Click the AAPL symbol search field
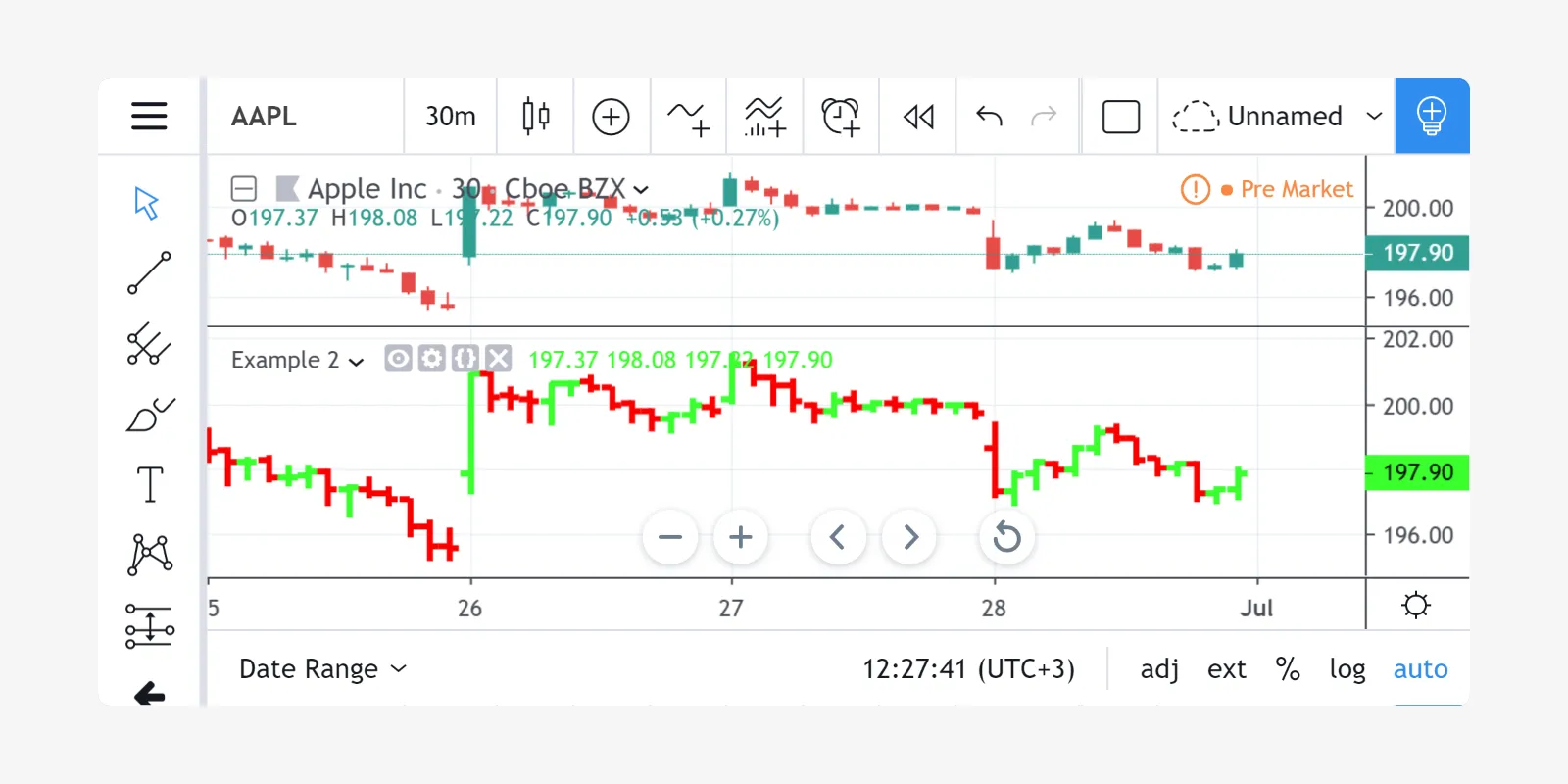This screenshot has height=784, width=1568. 306,116
